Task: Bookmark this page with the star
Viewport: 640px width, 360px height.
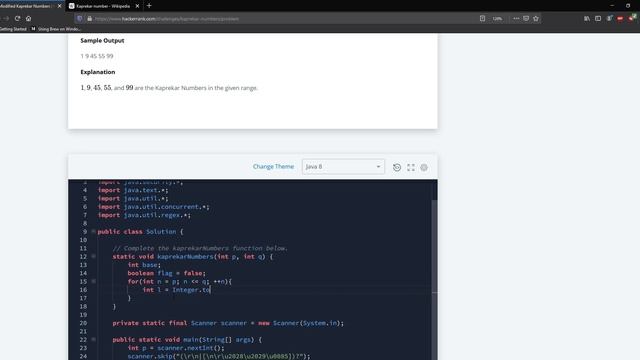Action: 536,18
